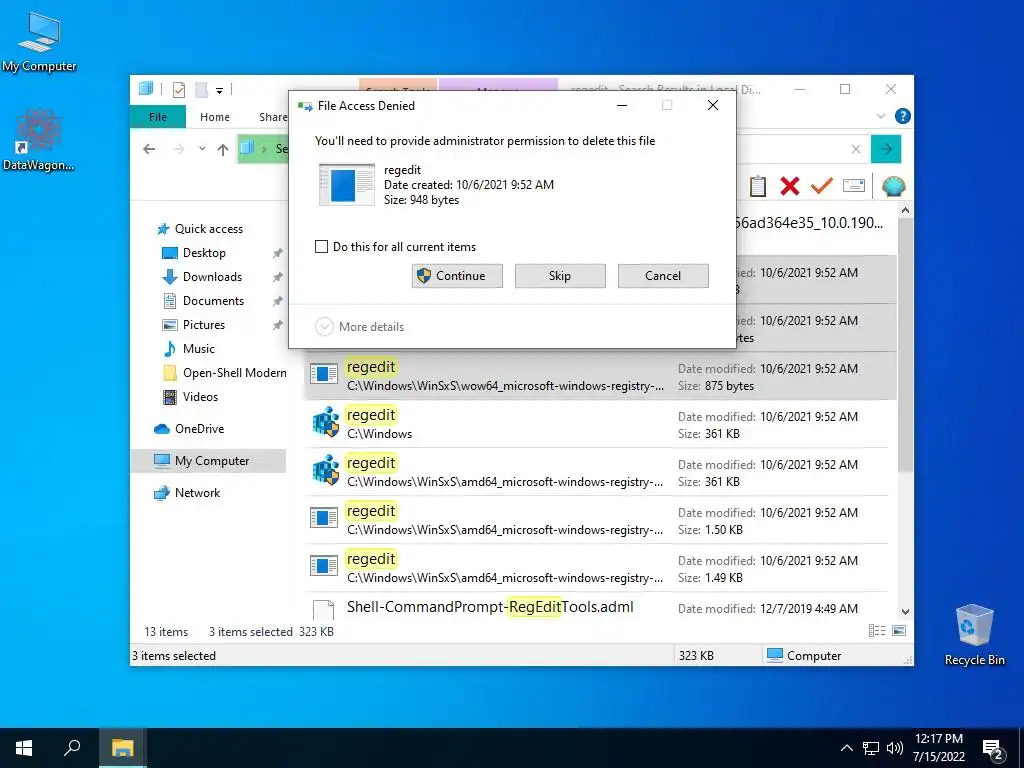Go back in Explorer navigation
The height and width of the screenshot is (768, 1024).
click(x=149, y=150)
